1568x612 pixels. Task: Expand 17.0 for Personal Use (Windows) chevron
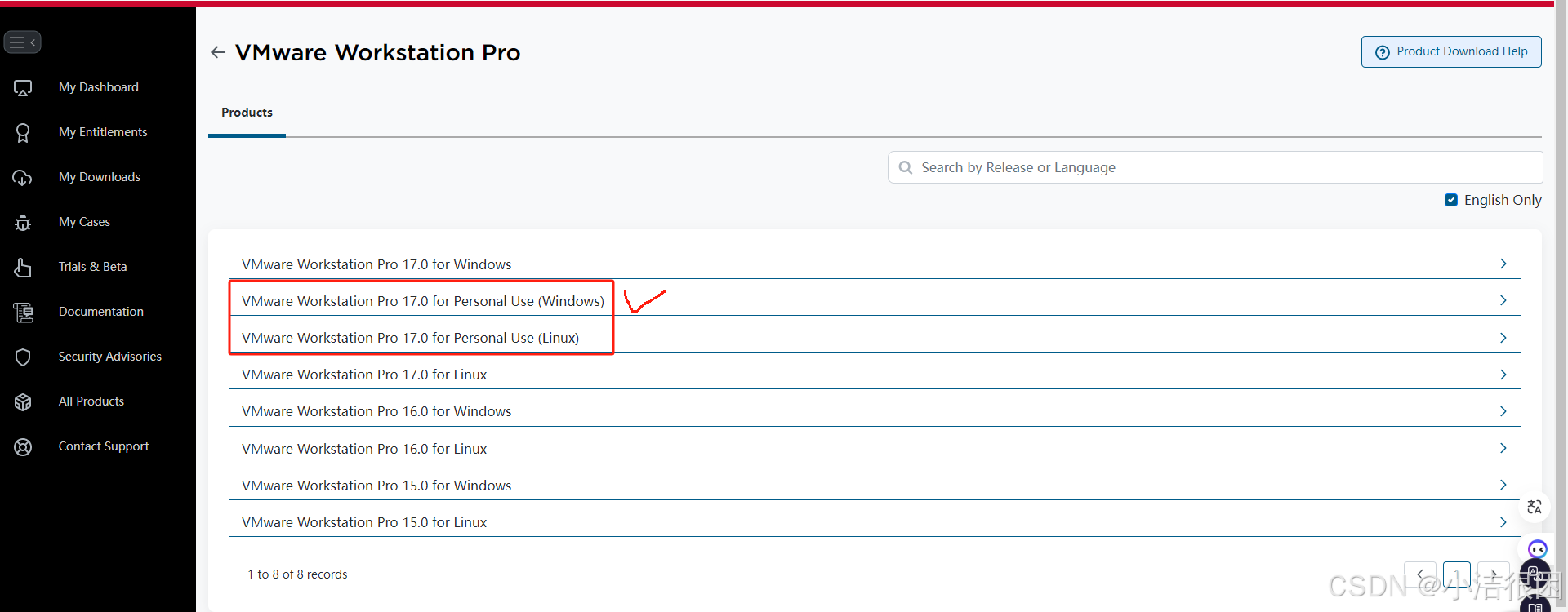tap(1503, 300)
